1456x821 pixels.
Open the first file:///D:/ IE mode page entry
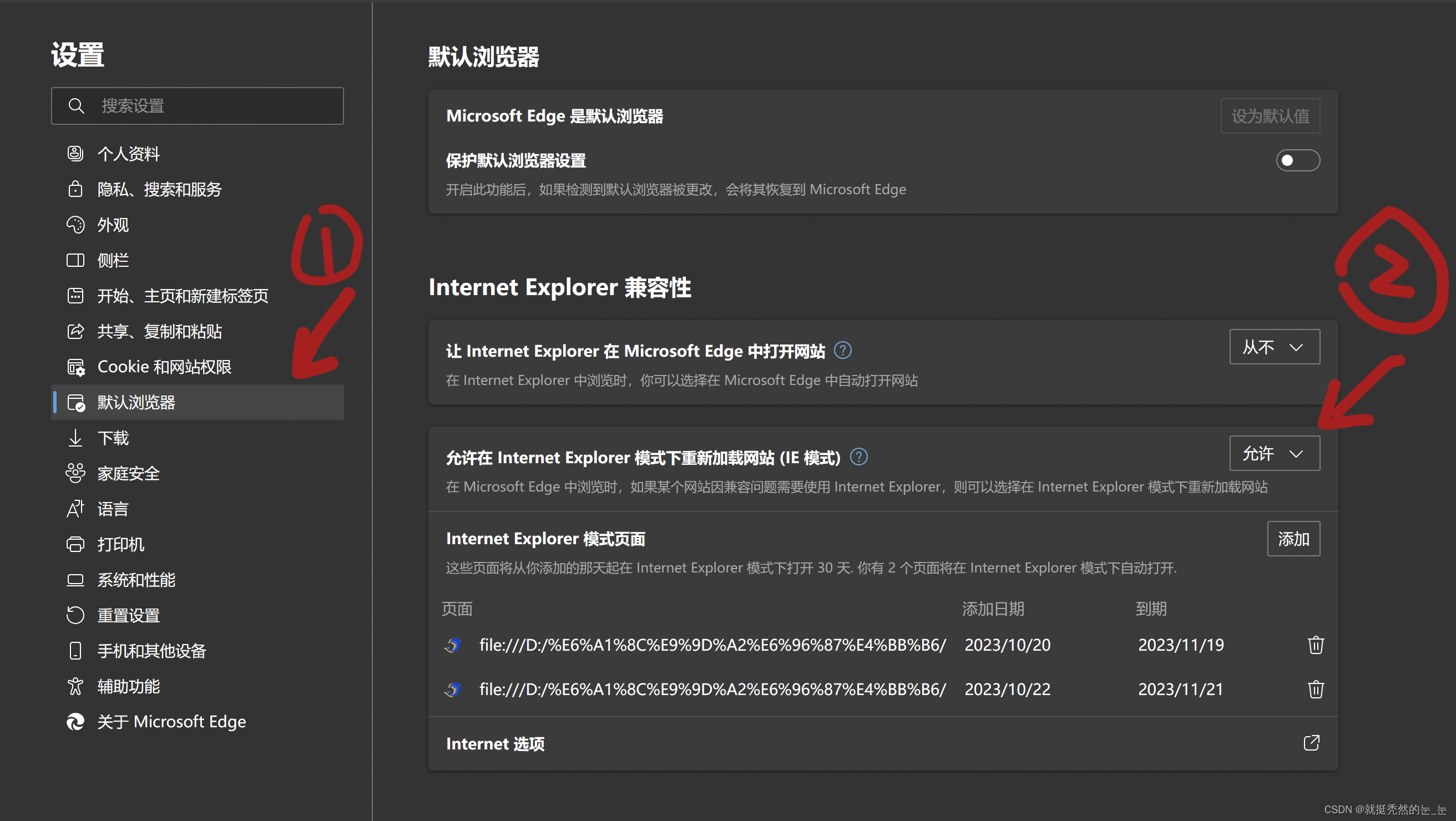pos(712,645)
